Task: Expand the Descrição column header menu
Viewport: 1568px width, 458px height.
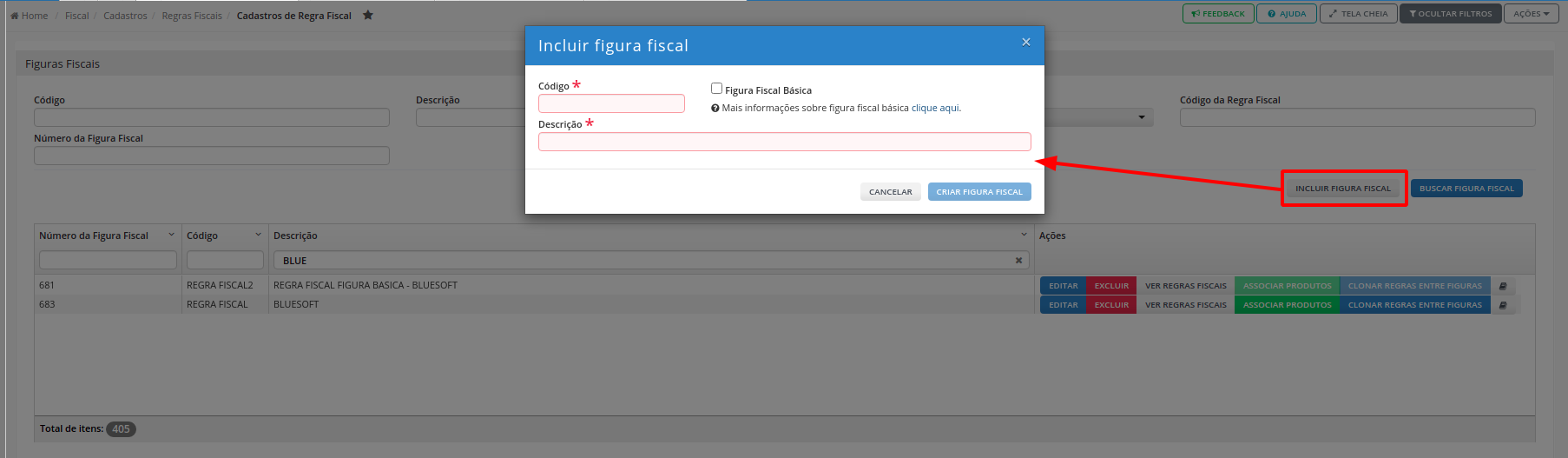Action: [x=1024, y=235]
